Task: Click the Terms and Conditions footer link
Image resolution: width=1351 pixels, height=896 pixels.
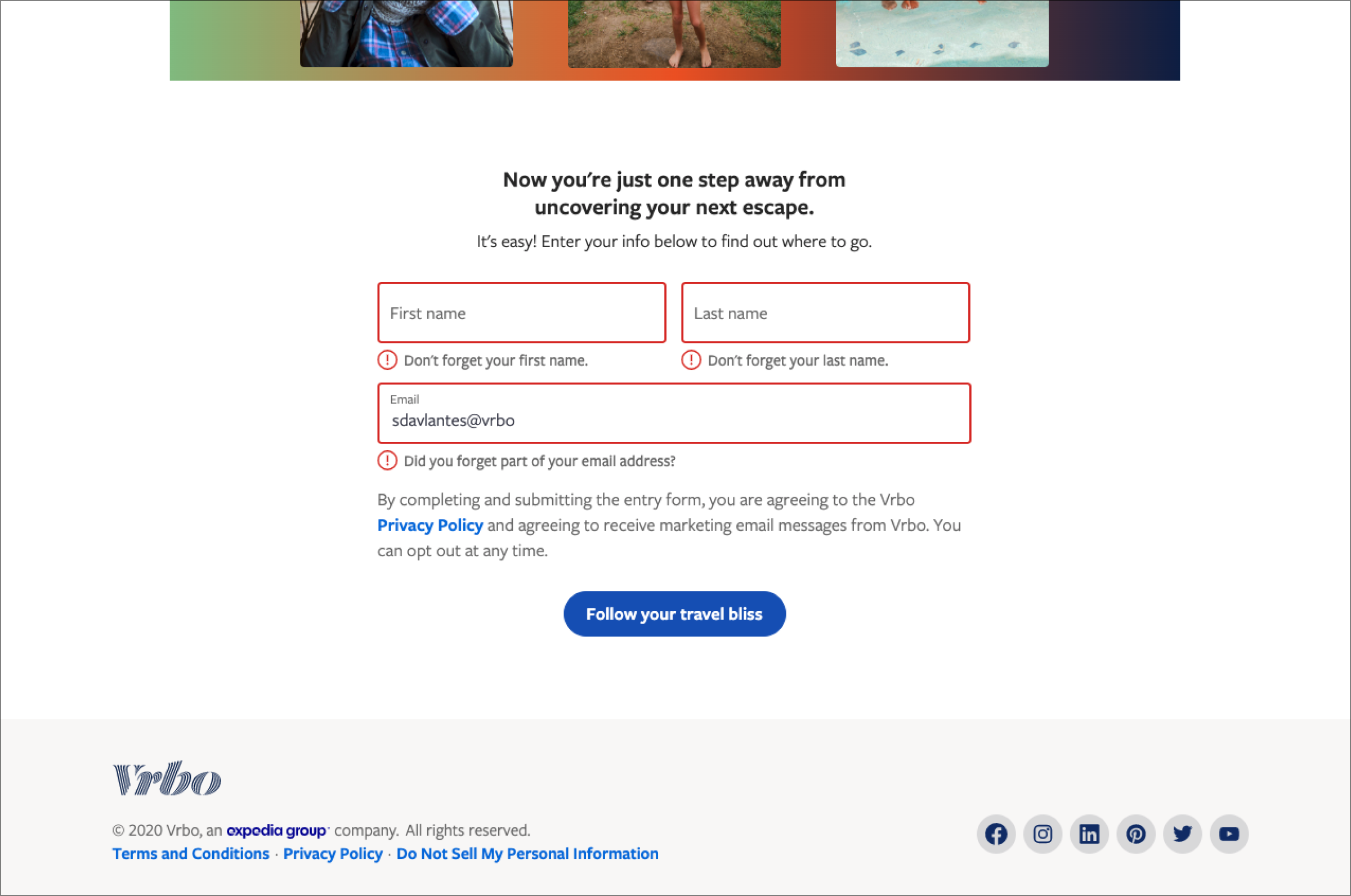Action: pos(190,853)
